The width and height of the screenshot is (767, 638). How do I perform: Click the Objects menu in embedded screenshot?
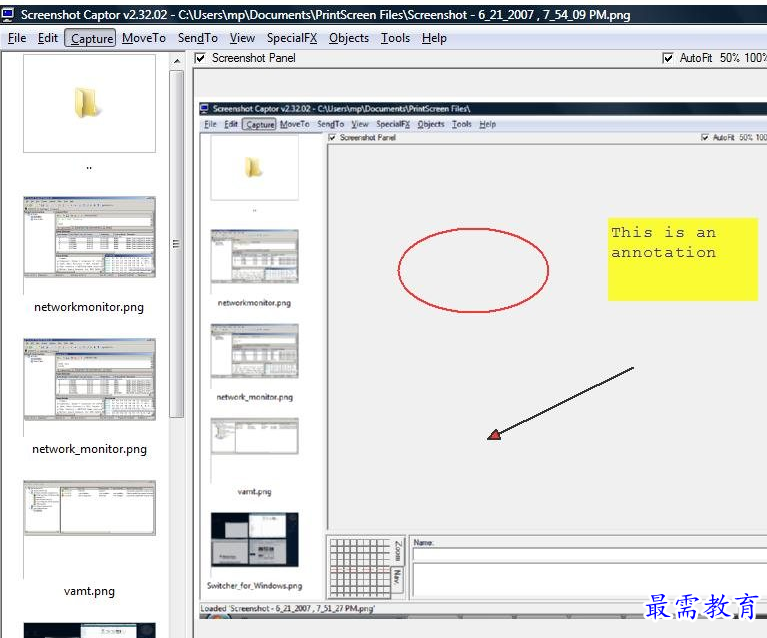pos(431,124)
